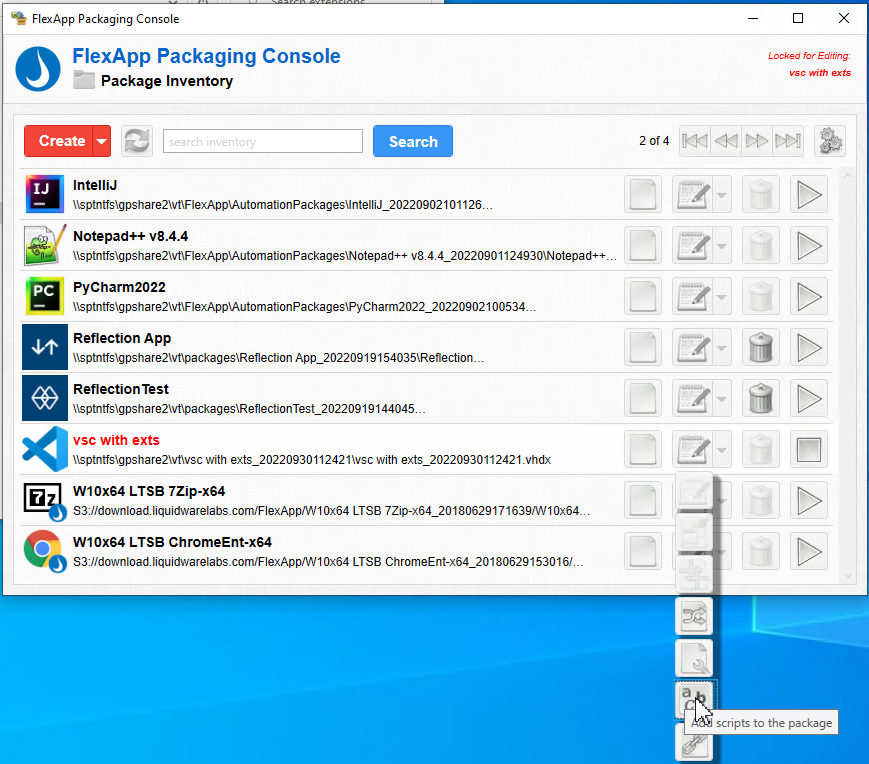Viewport: 869px width, 764px height.
Task: Open the Create button's dropdown arrow
Action: point(102,141)
